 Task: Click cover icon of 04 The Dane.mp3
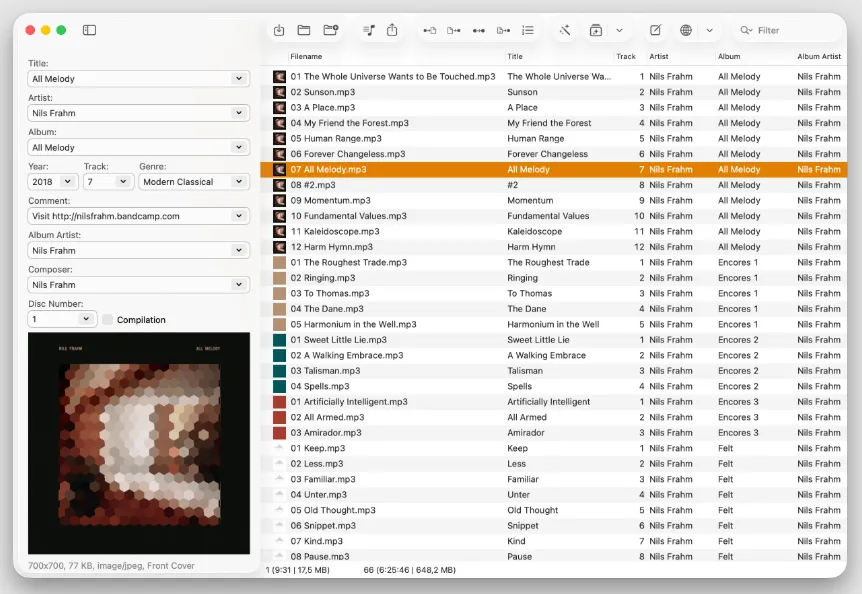click(x=279, y=309)
